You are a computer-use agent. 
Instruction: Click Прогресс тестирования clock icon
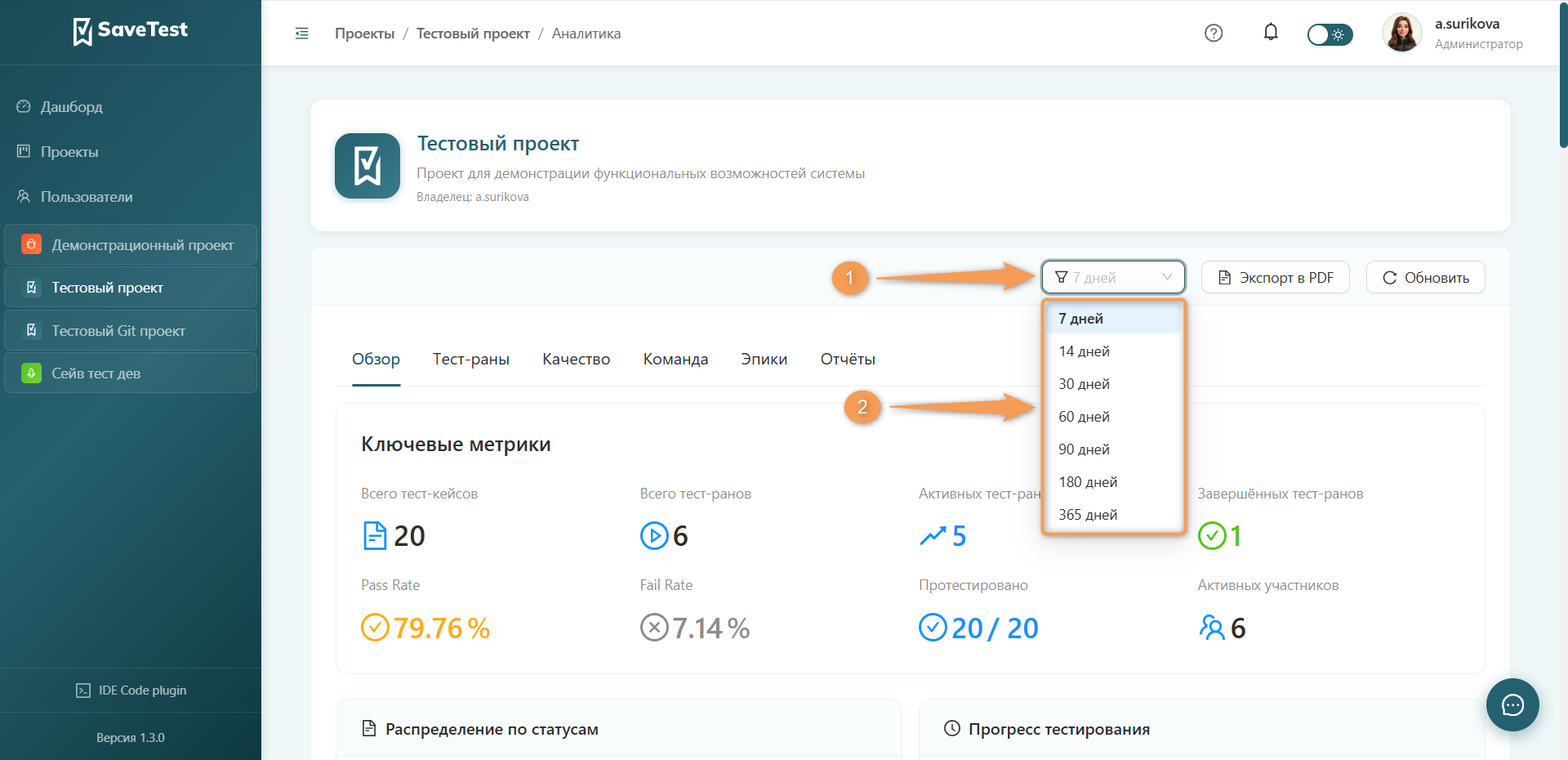[952, 728]
